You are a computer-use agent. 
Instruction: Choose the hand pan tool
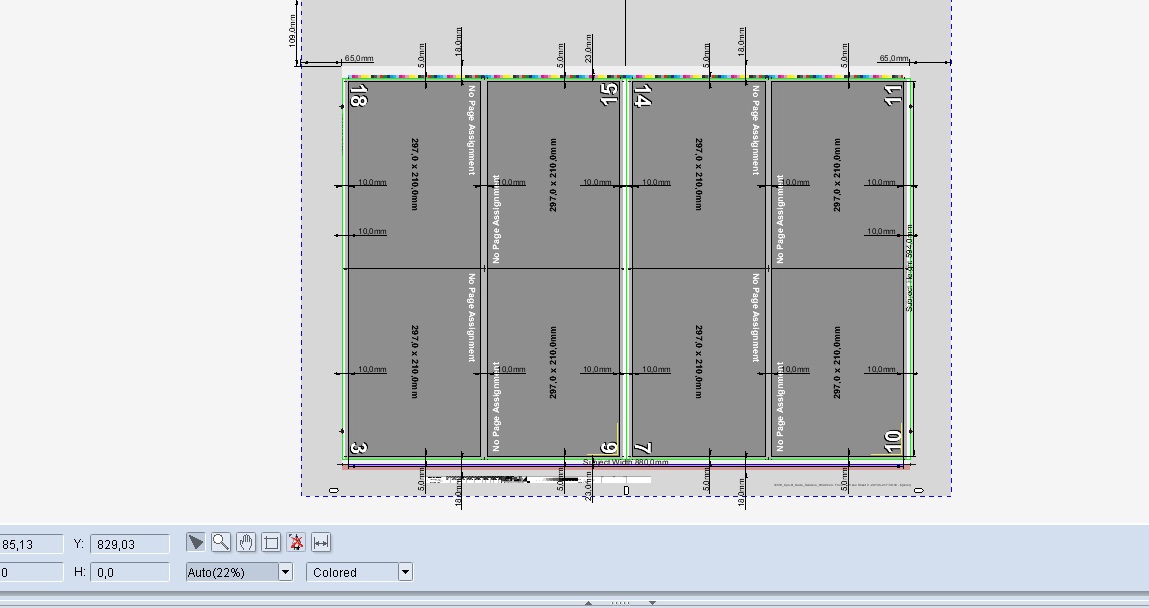click(x=245, y=542)
